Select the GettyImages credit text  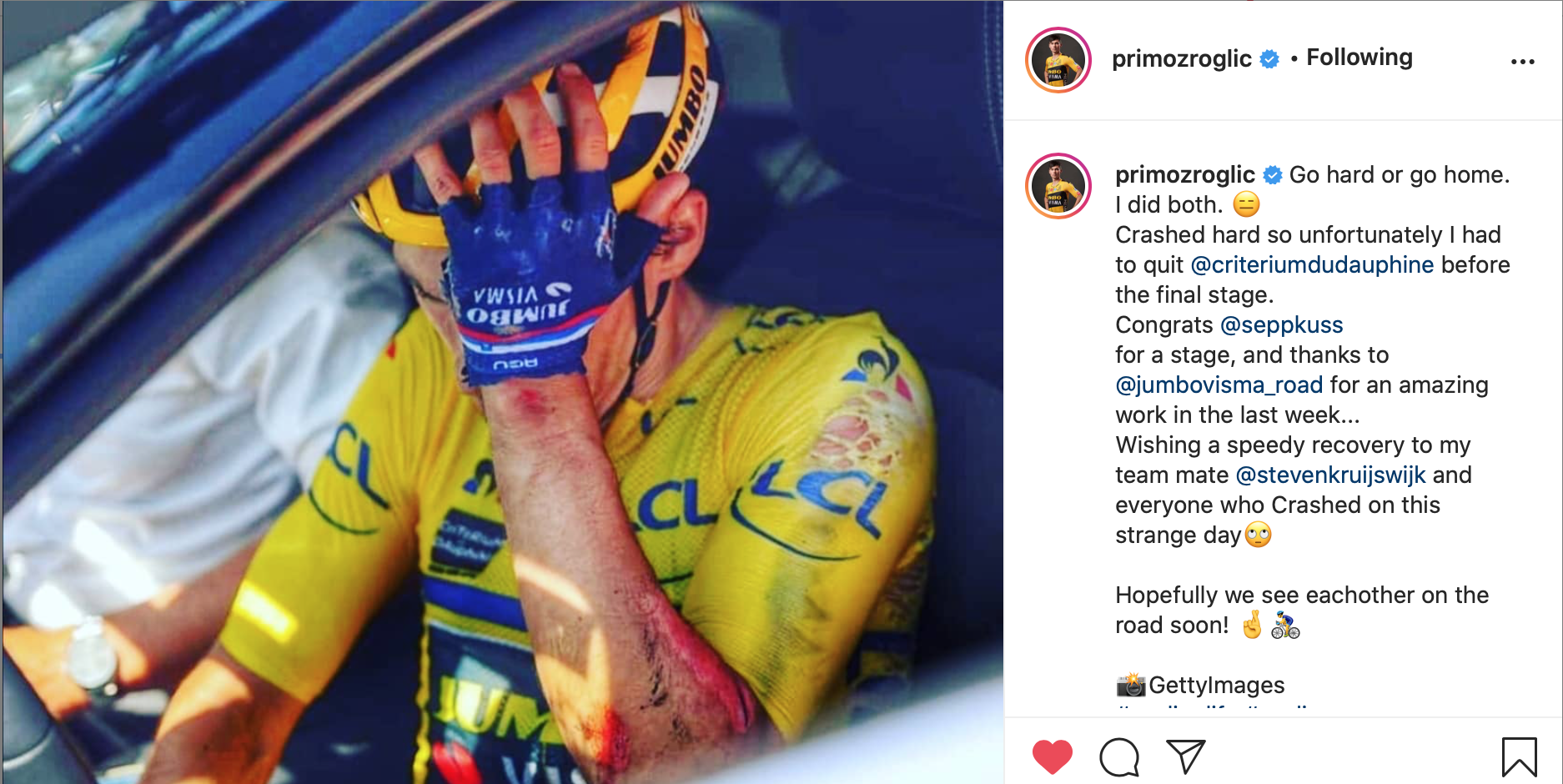click(x=1216, y=685)
